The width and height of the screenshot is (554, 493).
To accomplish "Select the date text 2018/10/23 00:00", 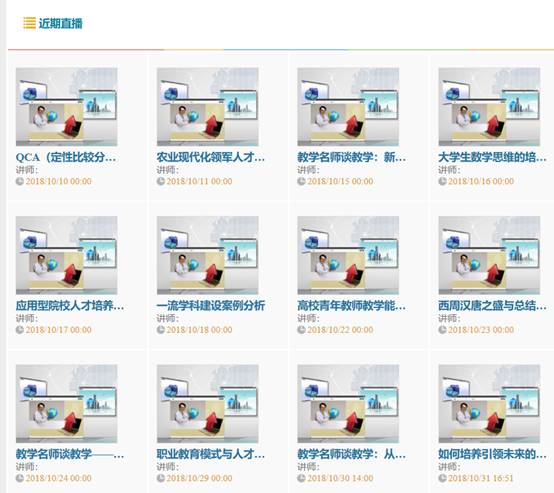I will [481, 330].
